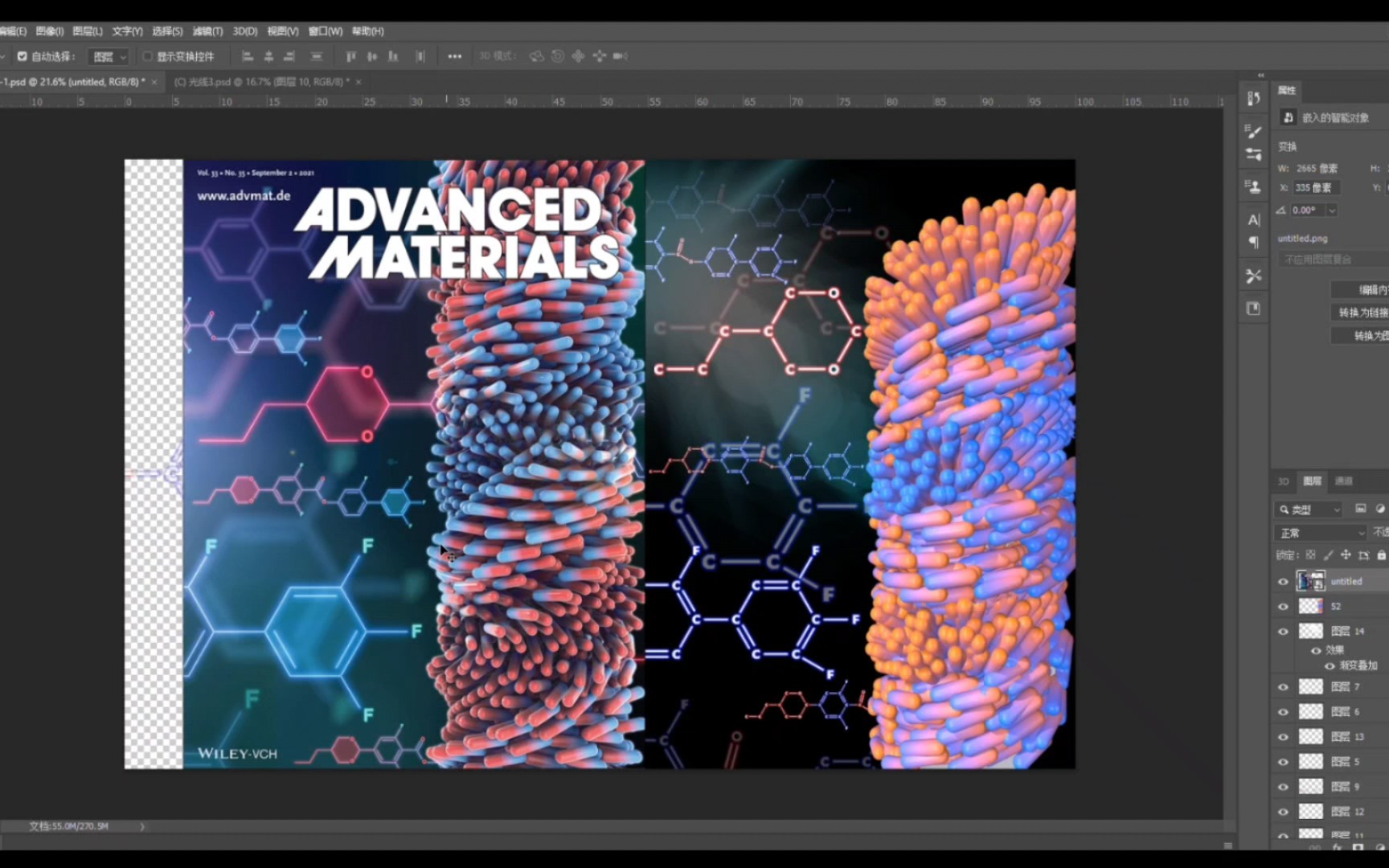Click align right edges icon
The image size is (1389, 868).
[289, 56]
